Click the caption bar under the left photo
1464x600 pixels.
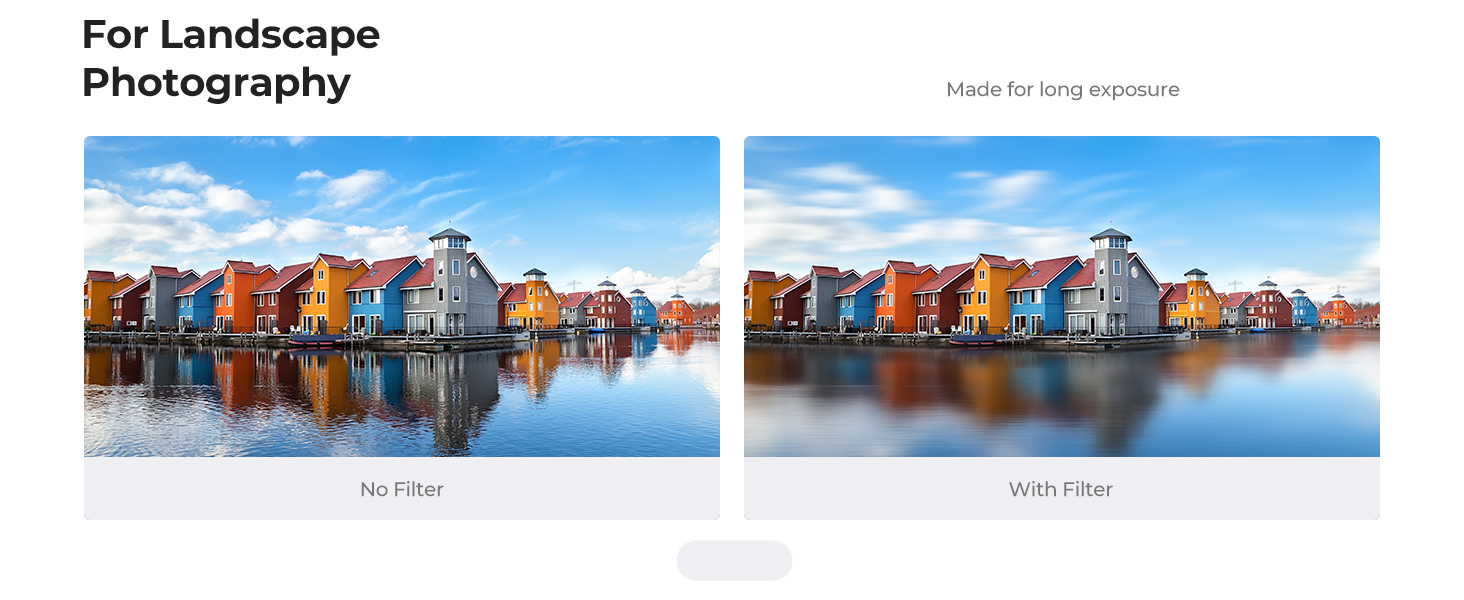402,488
